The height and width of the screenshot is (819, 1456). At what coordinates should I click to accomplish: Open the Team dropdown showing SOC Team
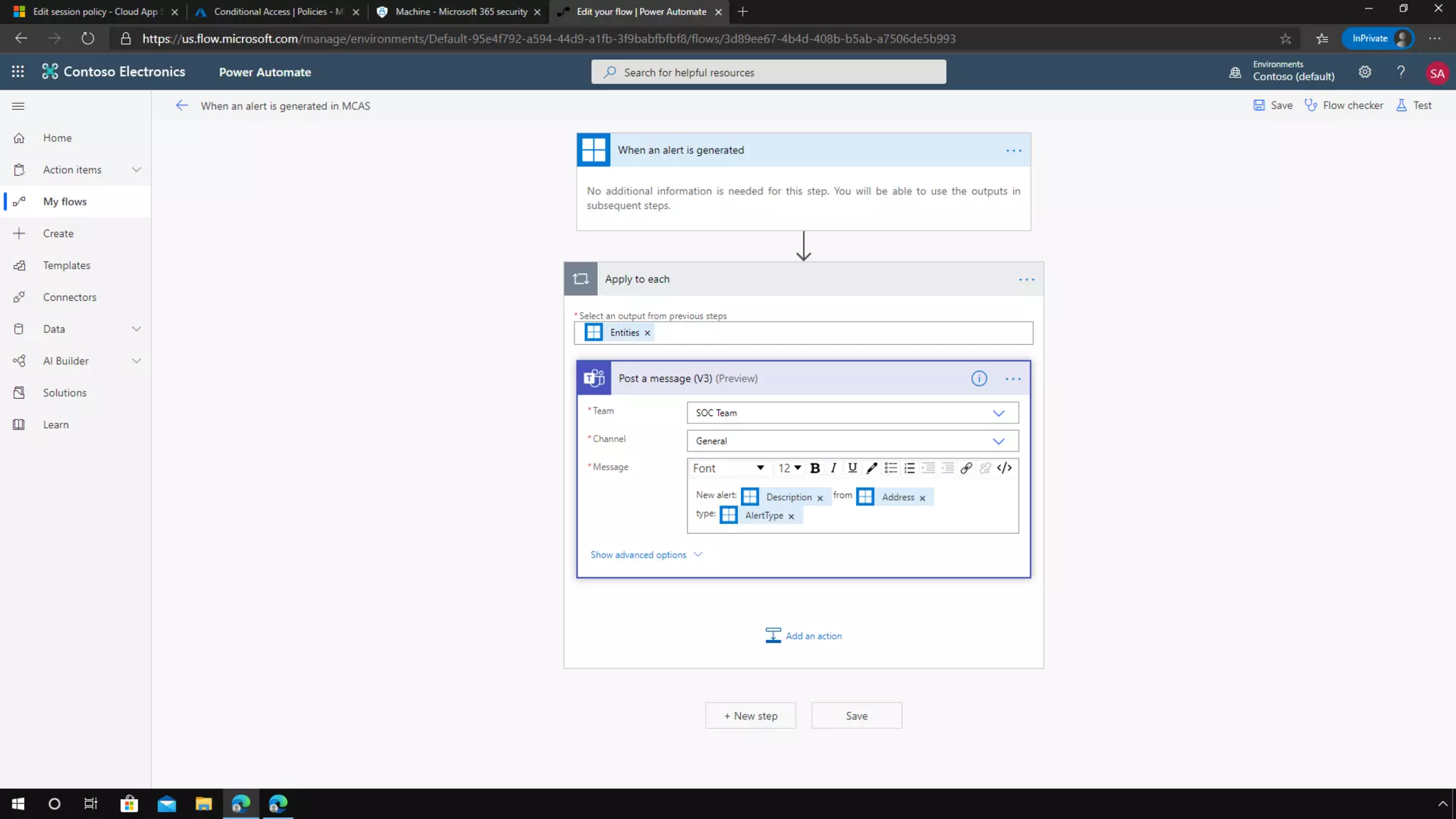(852, 413)
